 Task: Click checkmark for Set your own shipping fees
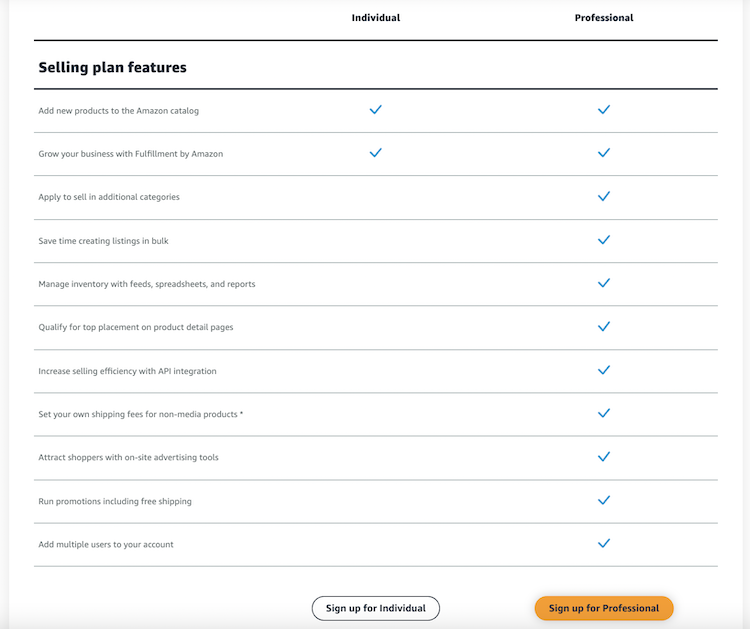(604, 413)
